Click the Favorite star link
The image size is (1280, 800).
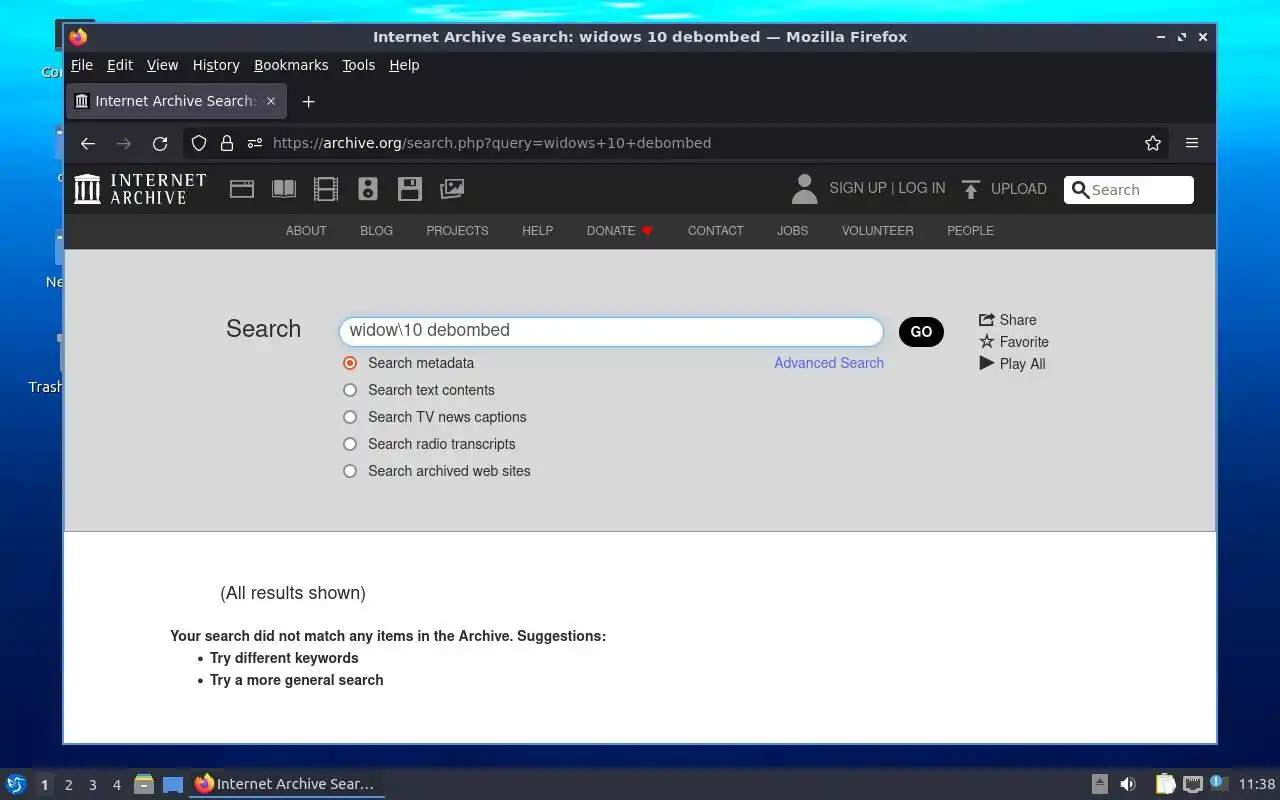pos(1014,342)
